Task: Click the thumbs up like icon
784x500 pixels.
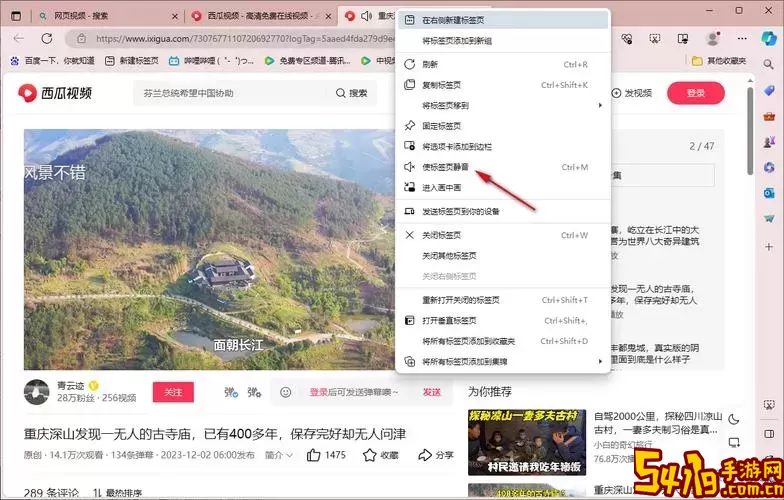Action: (314, 455)
